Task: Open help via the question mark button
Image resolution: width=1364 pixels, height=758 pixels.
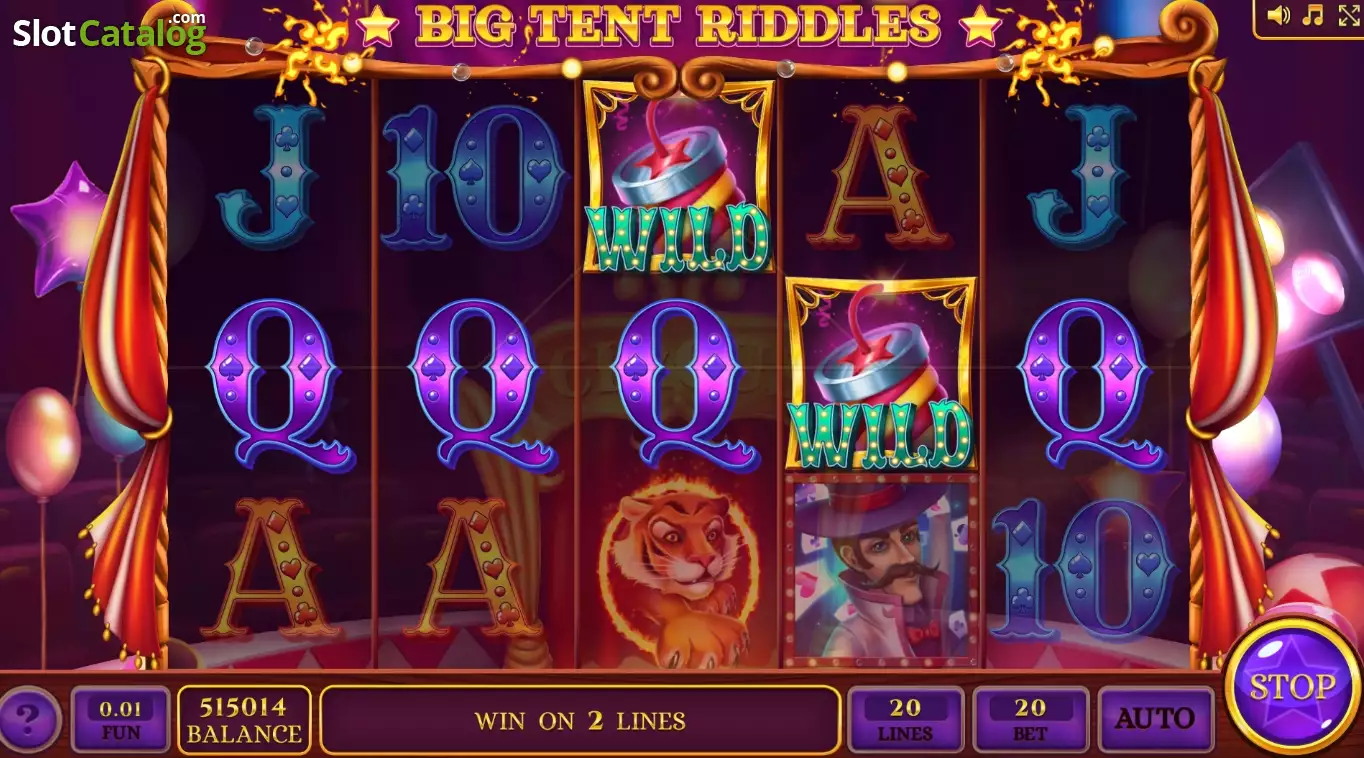Action: point(28,718)
